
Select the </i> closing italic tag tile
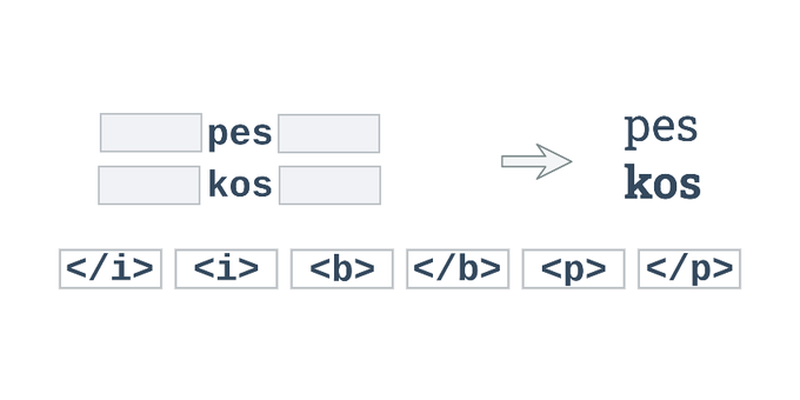(x=110, y=269)
